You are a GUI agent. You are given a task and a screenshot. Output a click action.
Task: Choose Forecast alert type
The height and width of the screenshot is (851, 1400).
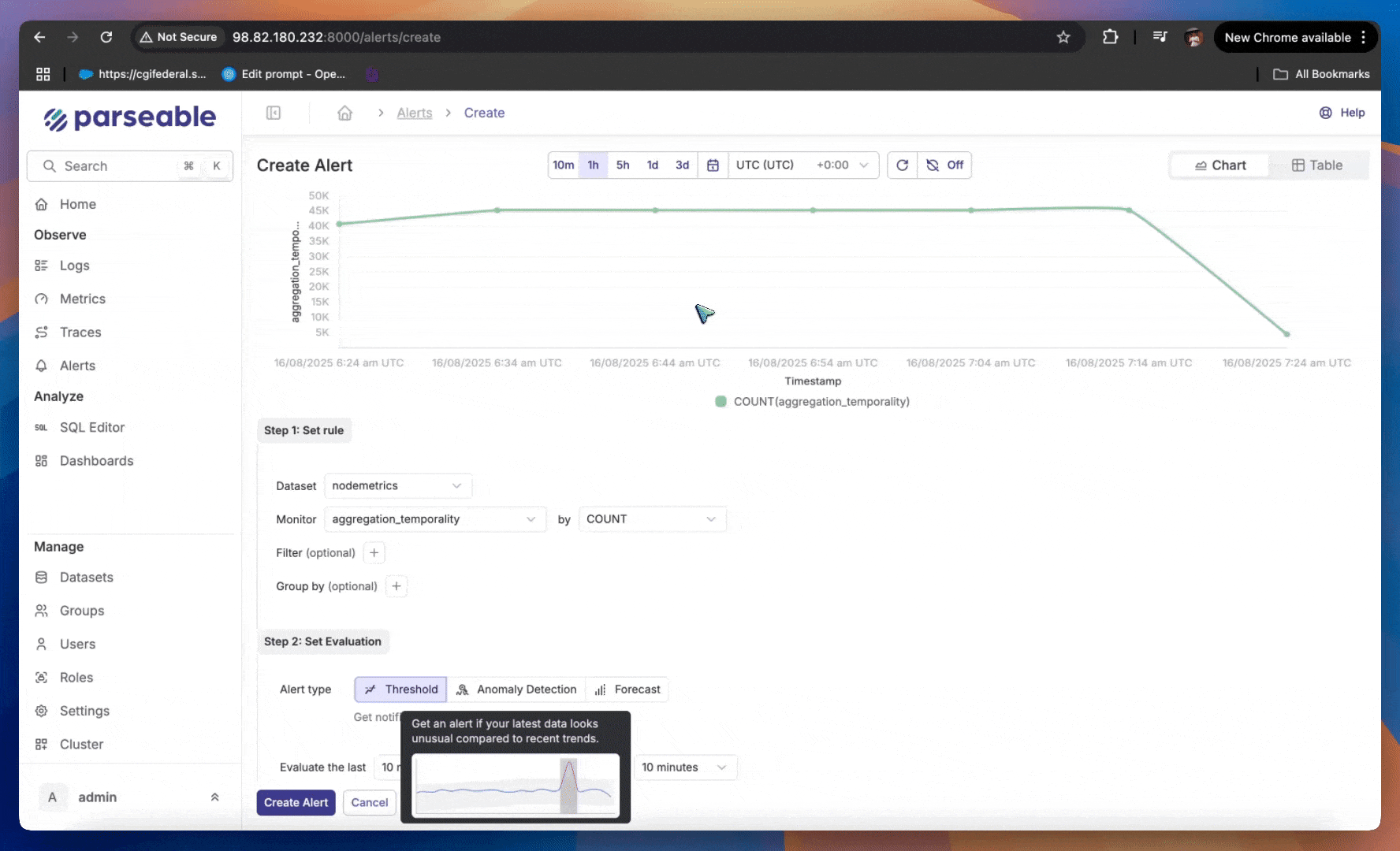[x=627, y=689]
